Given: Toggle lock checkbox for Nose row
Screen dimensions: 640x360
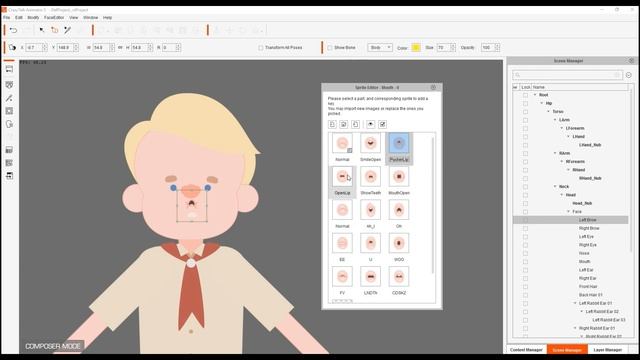Looking at the screenshot, I should (525, 253).
